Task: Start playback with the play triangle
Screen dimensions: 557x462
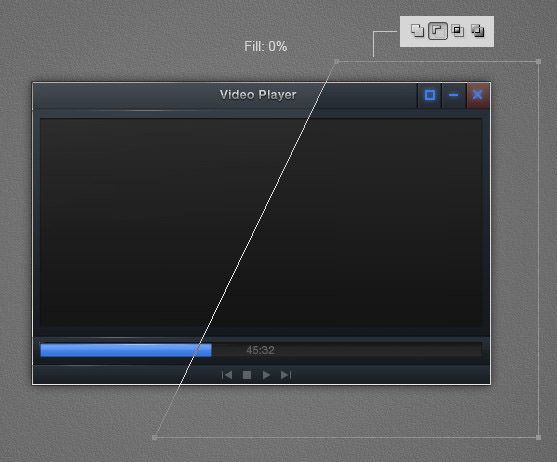Action: [266, 375]
